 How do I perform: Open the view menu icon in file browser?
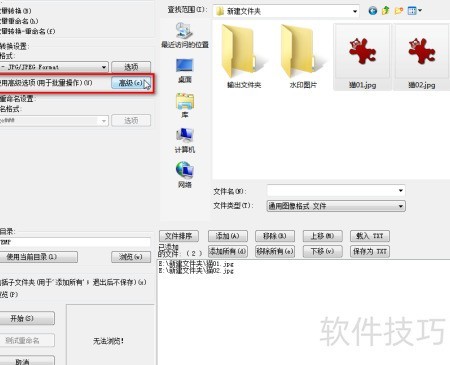click(412, 11)
